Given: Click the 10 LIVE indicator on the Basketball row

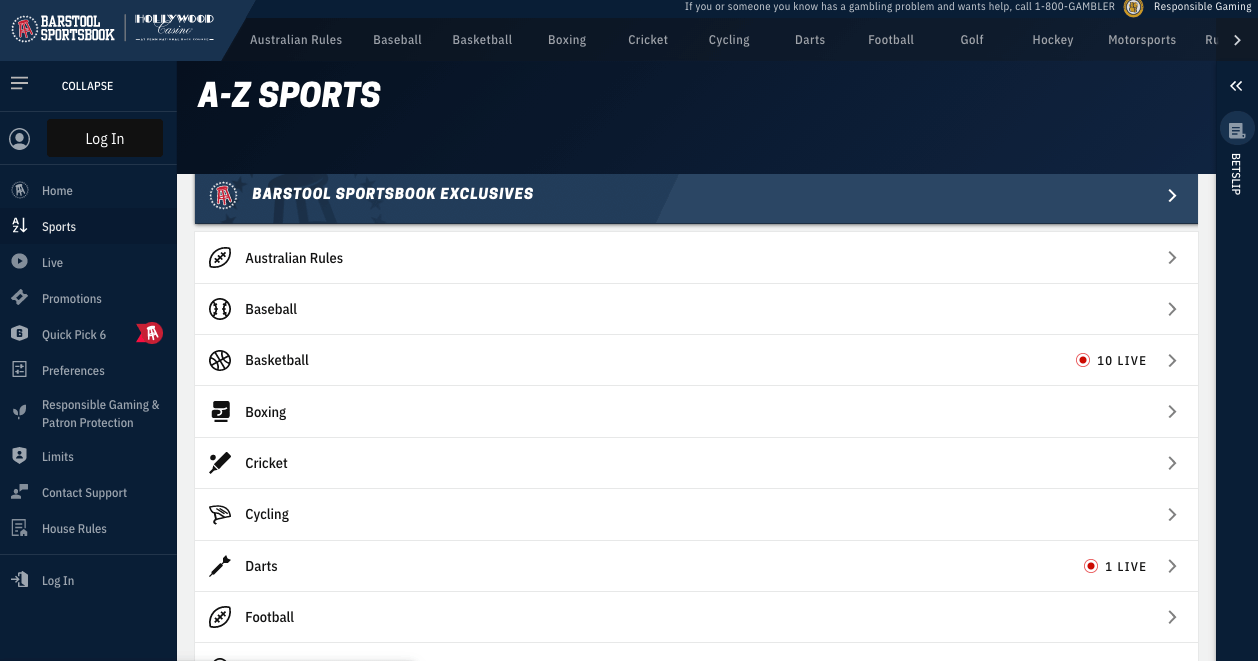Looking at the screenshot, I should pos(1111,360).
